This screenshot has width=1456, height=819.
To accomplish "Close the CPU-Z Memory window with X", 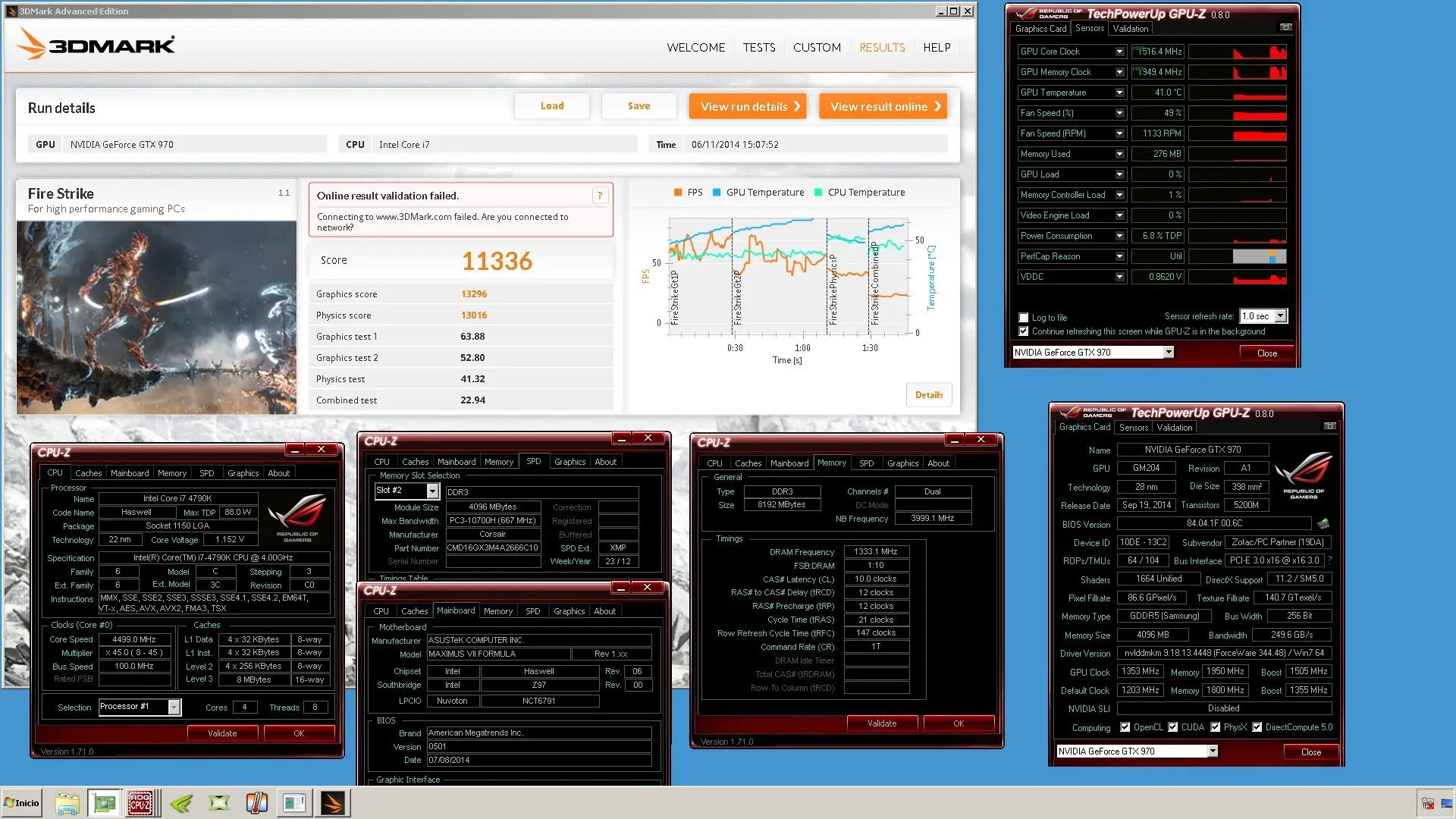I will [x=981, y=440].
